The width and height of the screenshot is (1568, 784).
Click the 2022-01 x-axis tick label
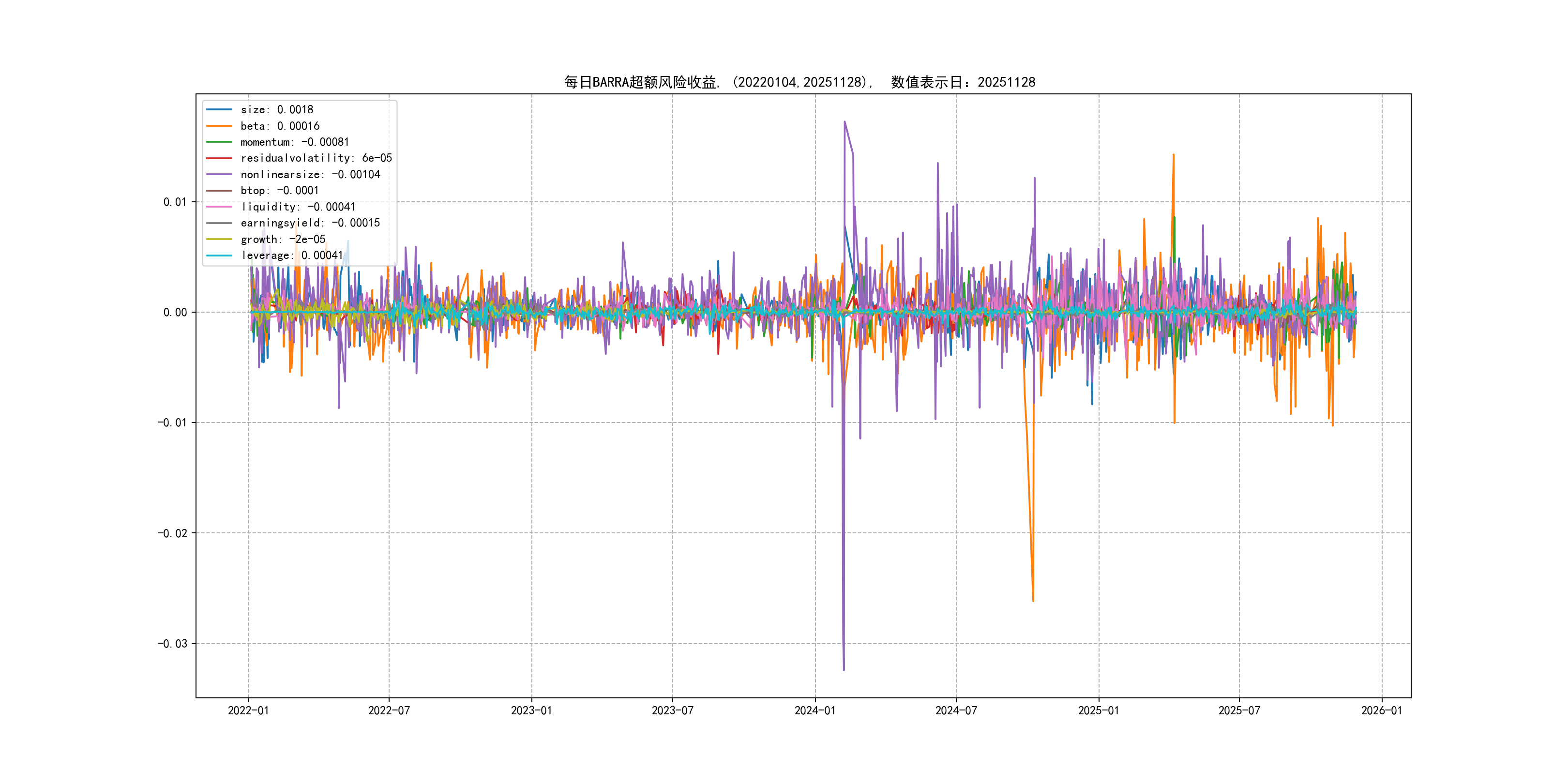coord(248,710)
